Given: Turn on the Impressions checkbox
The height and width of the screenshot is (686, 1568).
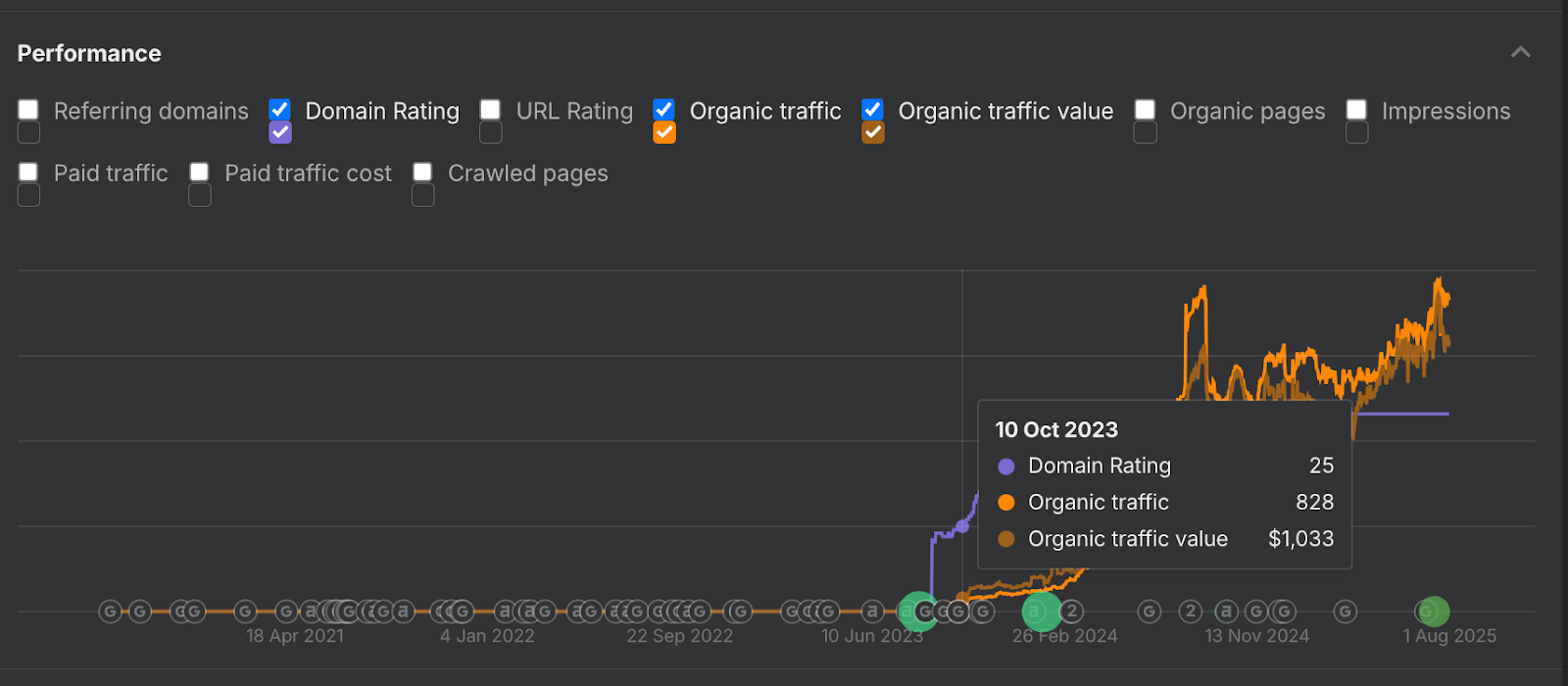Looking at the screenshot, I should click(x=1356, y=110).
